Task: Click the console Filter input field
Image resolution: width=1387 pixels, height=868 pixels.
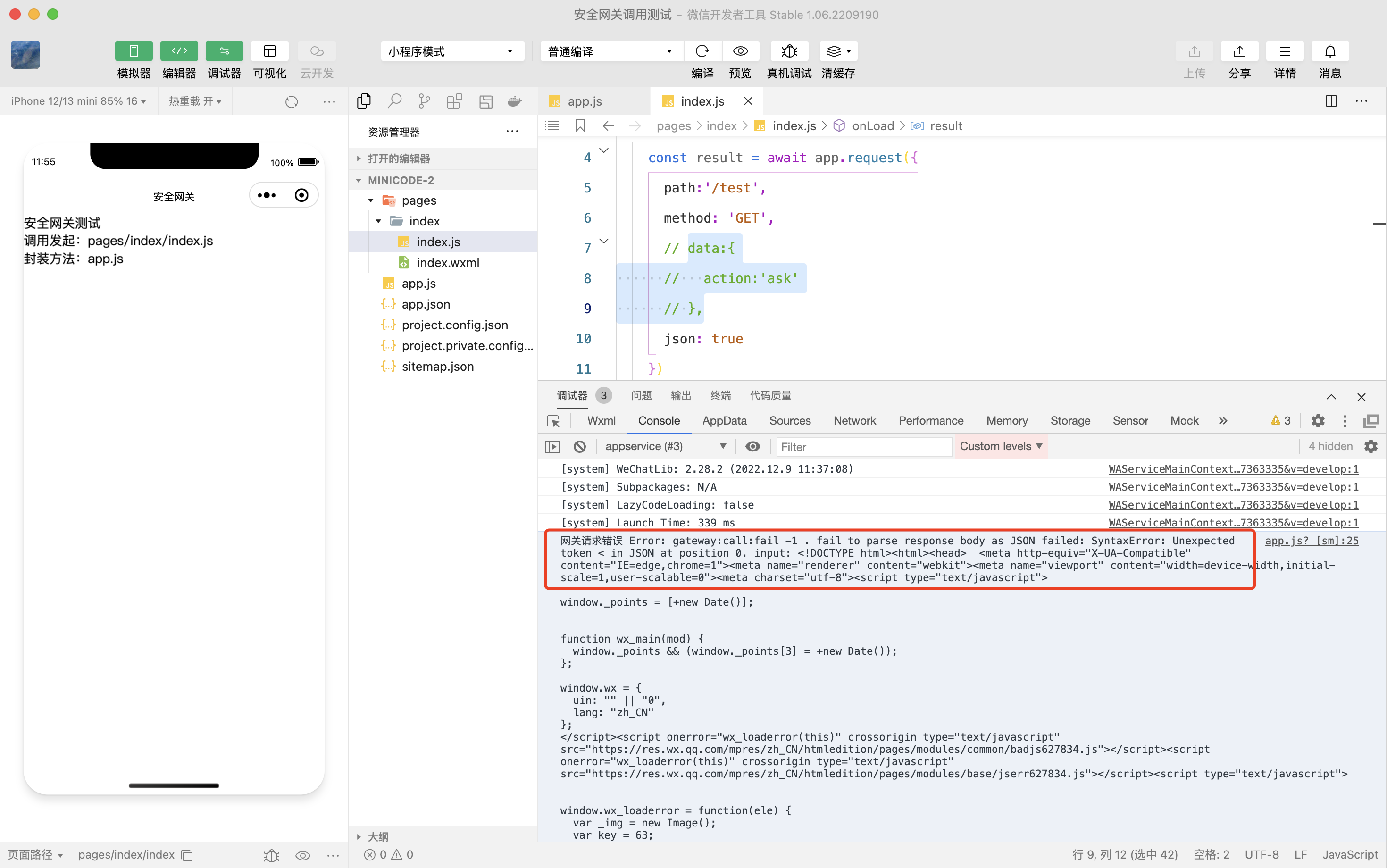Action: tap(864, 446)
